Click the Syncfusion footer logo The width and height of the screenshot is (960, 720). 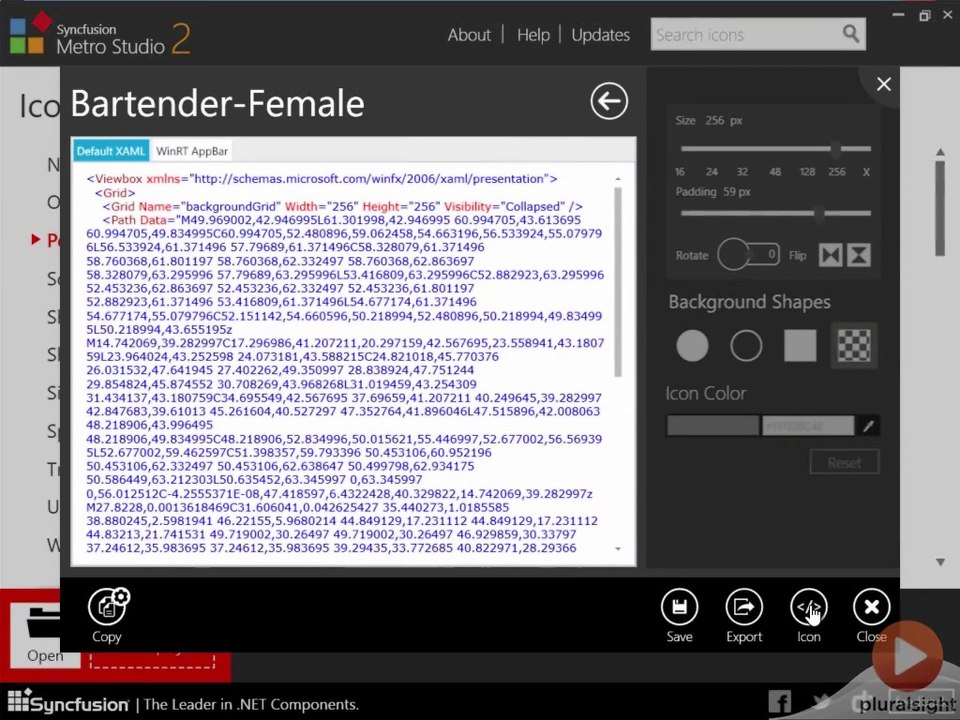tap(68, 702)
